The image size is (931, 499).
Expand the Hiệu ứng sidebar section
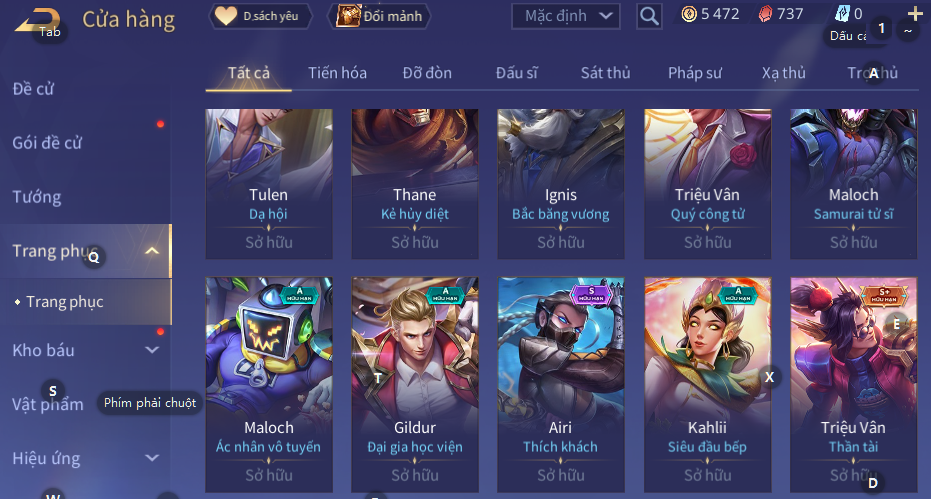click(x=152, y=458)
